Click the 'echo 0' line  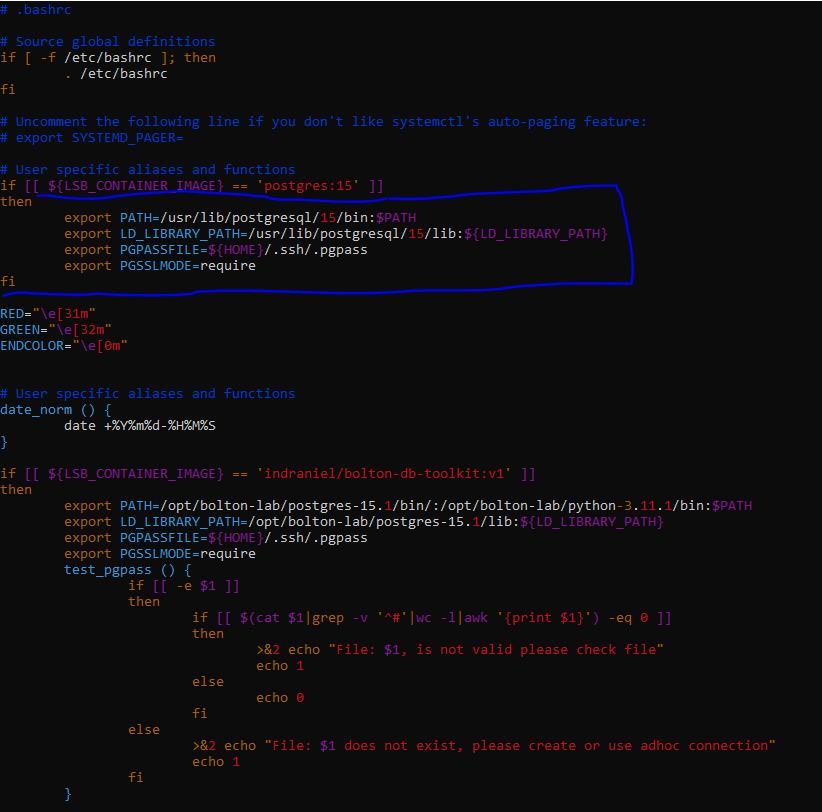coord(280,698)
